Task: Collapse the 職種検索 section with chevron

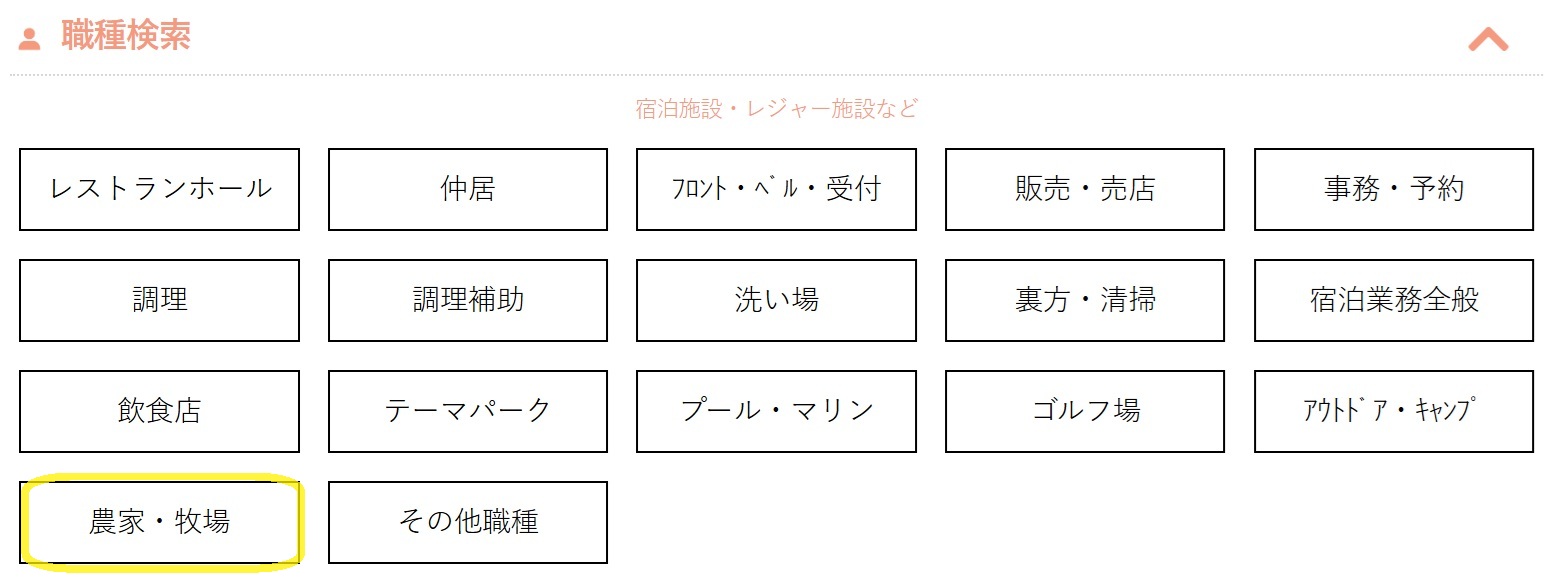Action: [x=1487, y=38]
